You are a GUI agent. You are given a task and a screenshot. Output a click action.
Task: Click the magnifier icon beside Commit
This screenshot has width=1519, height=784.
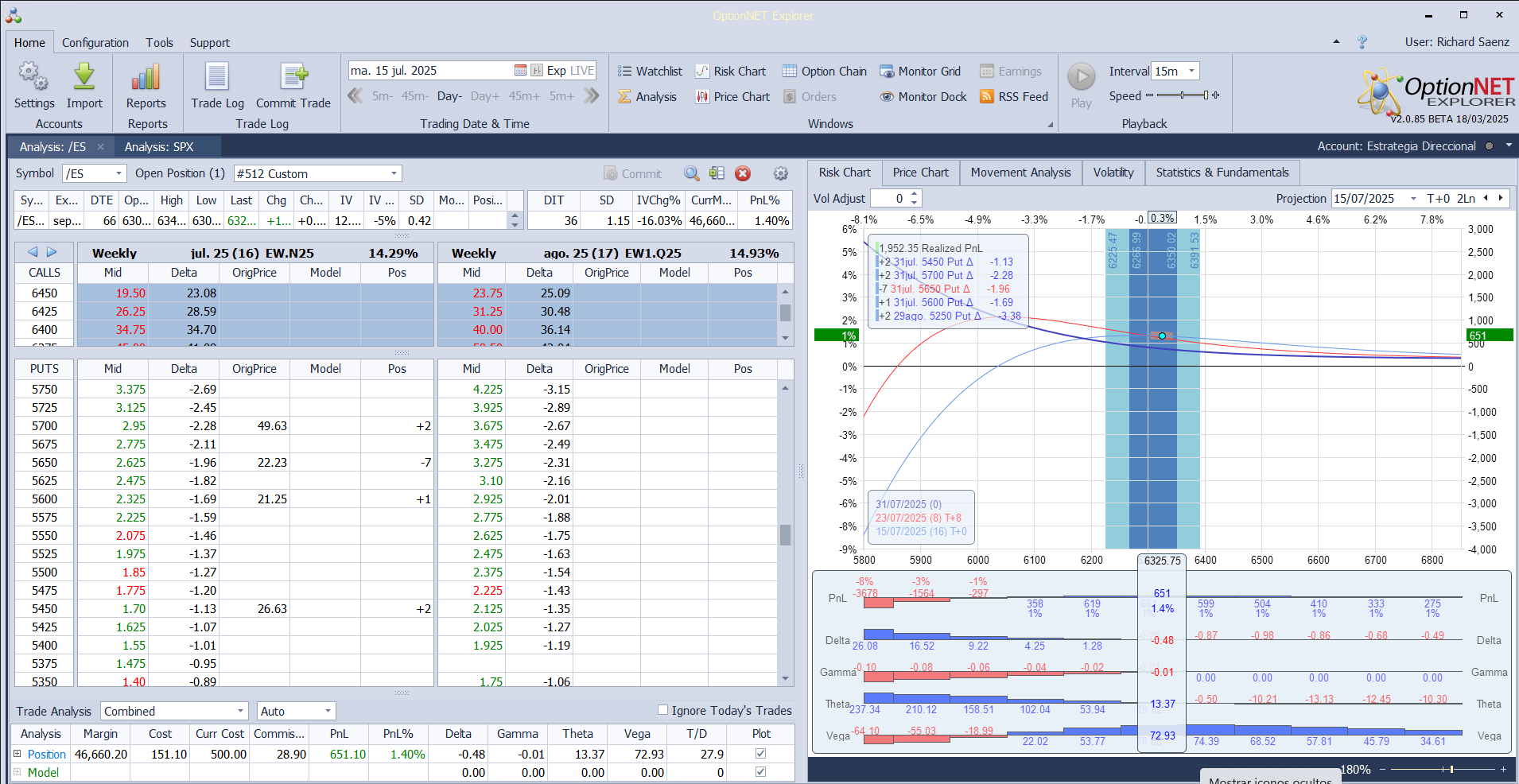pos(692,173)
